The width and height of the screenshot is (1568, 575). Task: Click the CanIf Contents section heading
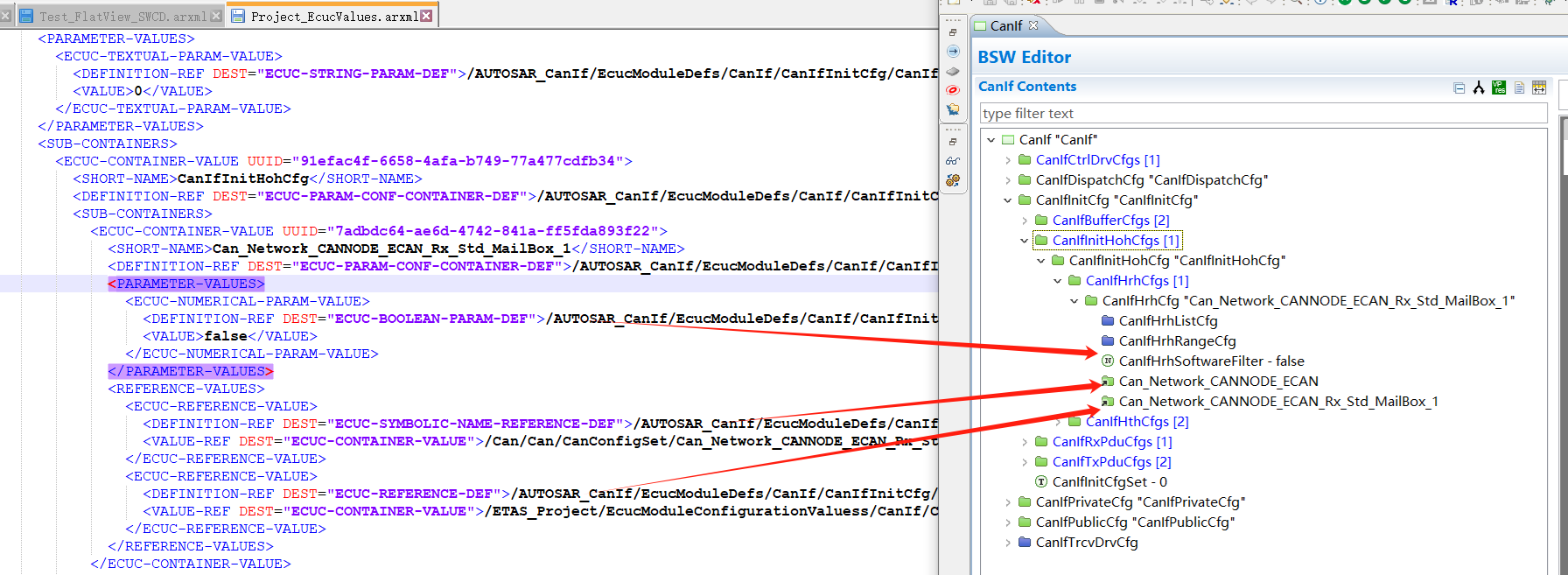[x=1027, y=86]
